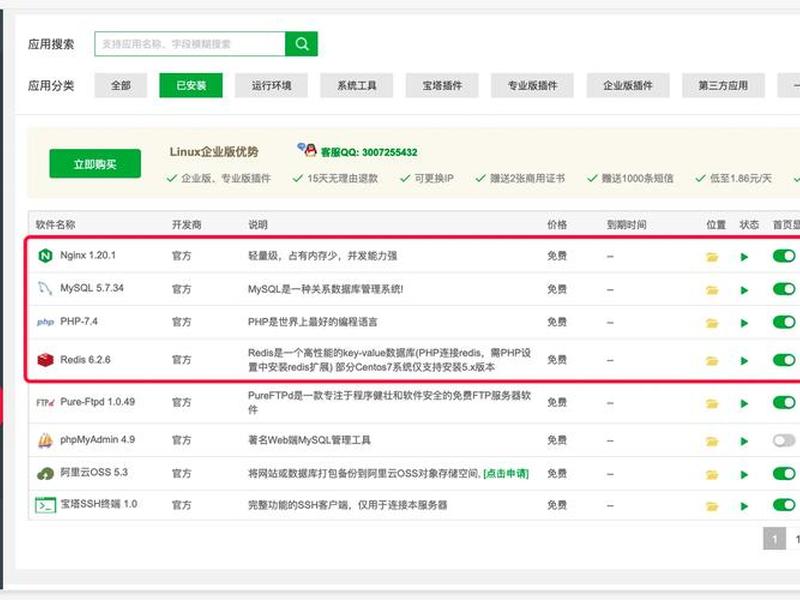Click phpMyAdmin status play icon

click(744, 441)
